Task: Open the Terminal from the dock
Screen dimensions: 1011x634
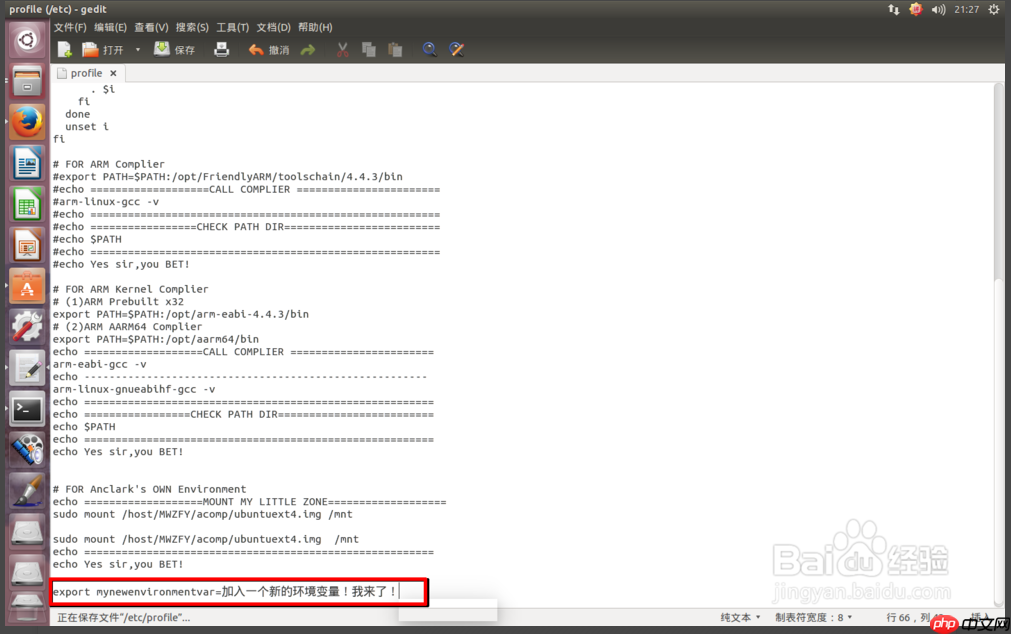Action: click(x=27, y=408)
